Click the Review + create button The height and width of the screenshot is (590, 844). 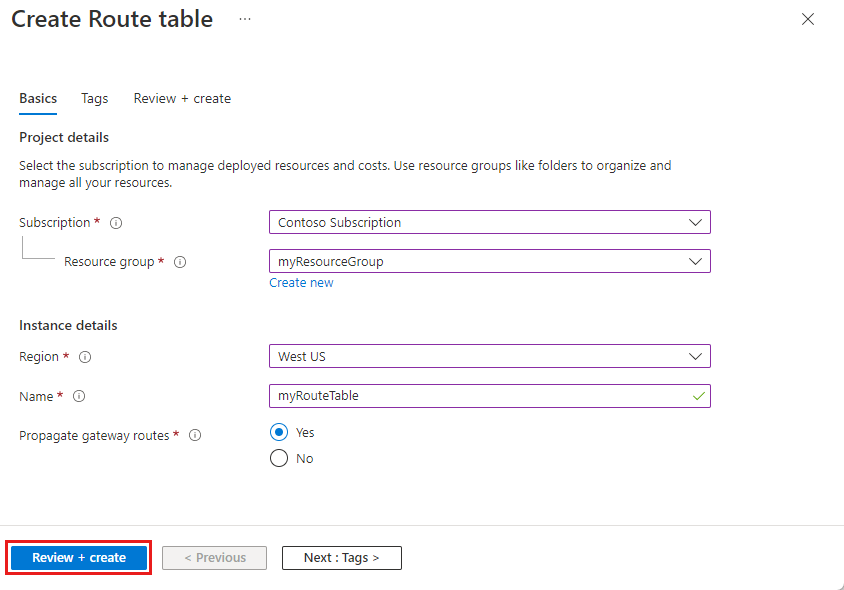(x=78, y=557)
